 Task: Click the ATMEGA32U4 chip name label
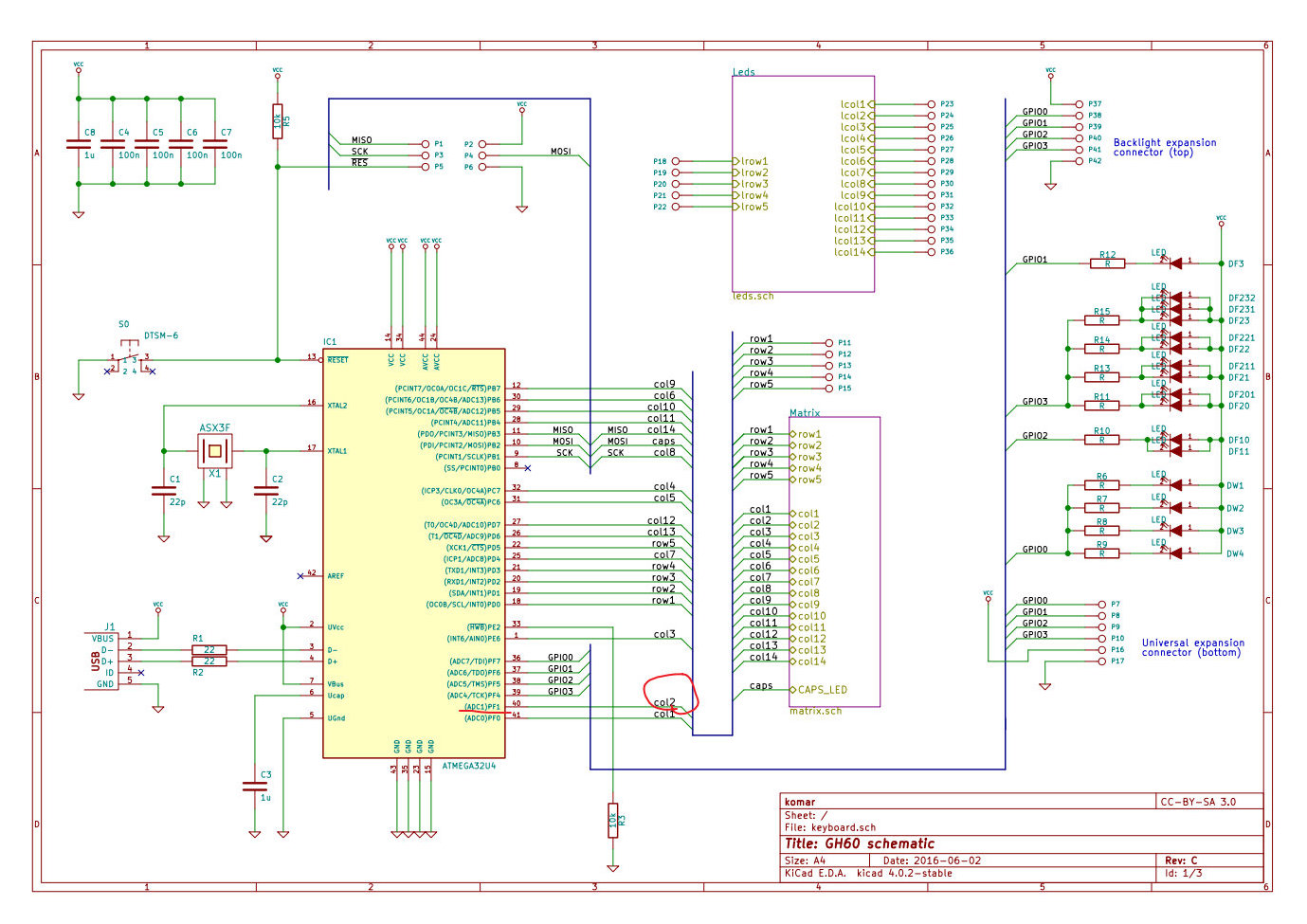click(x=468, y=766)
